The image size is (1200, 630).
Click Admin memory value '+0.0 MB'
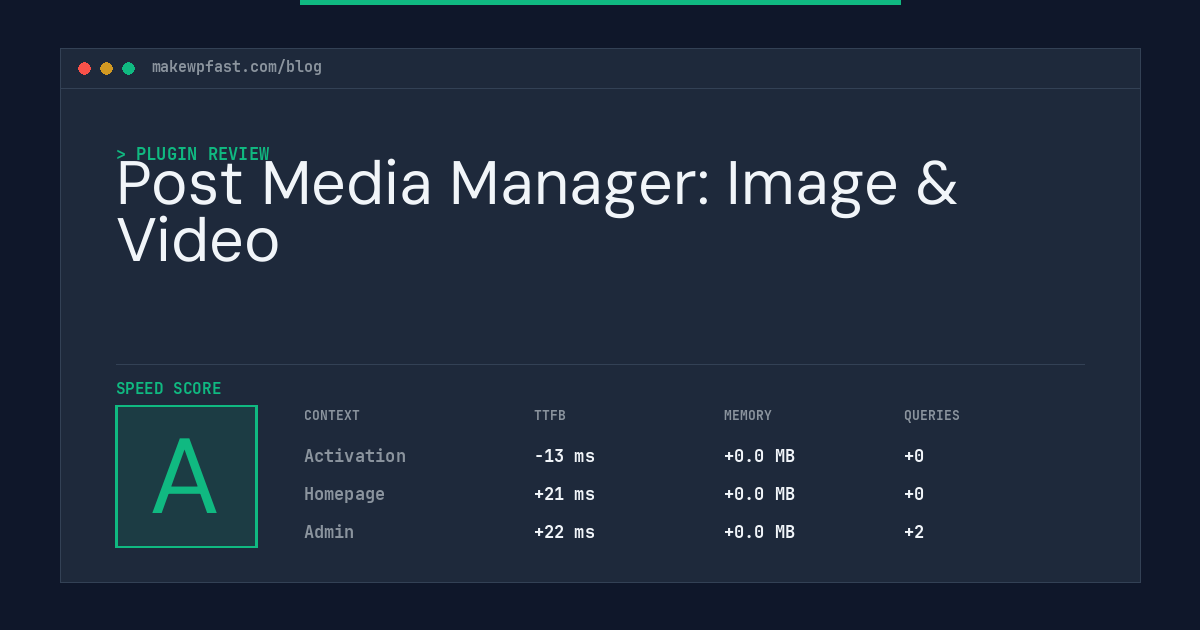tap(759, 532)
